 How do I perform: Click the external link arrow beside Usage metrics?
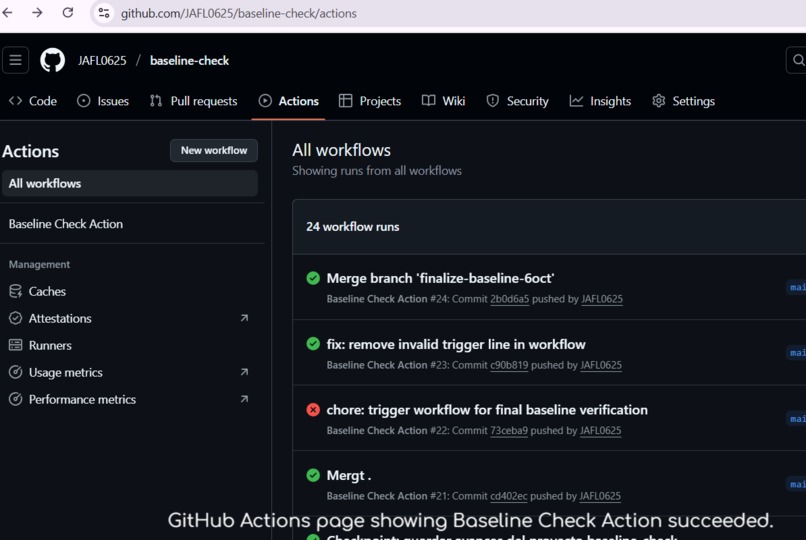(x=244, y=371)
